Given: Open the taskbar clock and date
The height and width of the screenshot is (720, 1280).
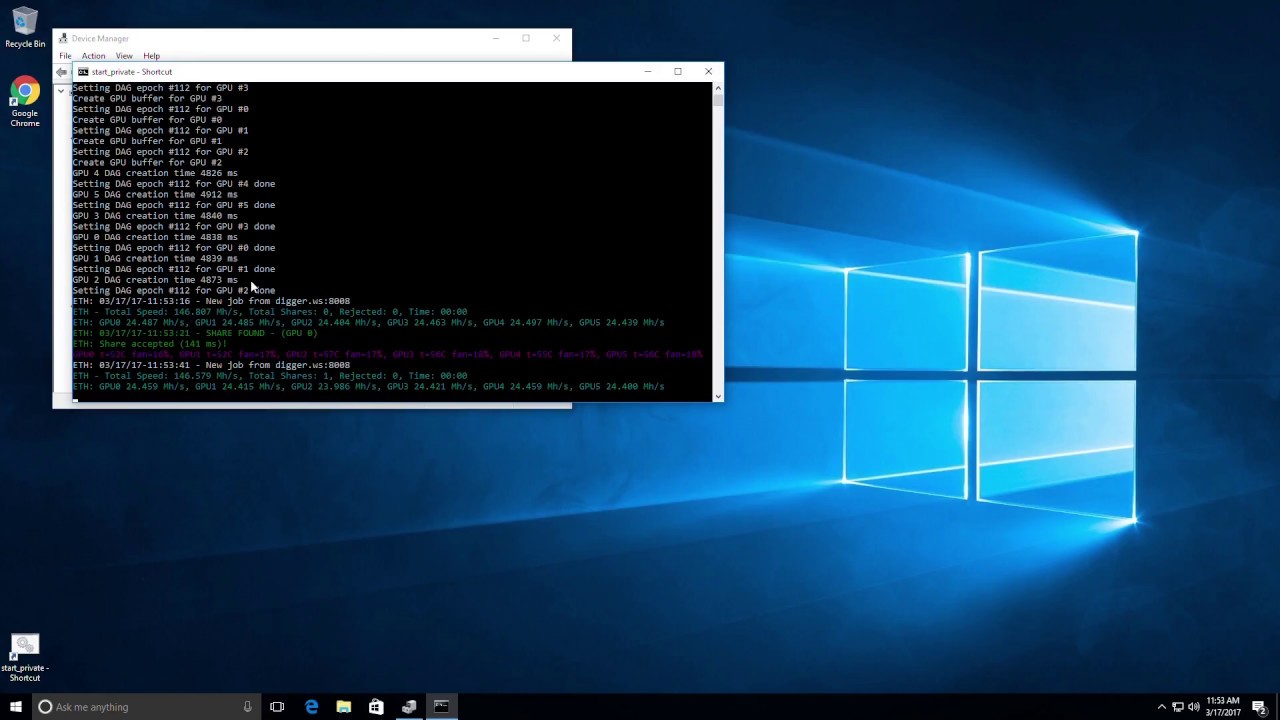Looking at the screenshot, I should point(1223,707).
